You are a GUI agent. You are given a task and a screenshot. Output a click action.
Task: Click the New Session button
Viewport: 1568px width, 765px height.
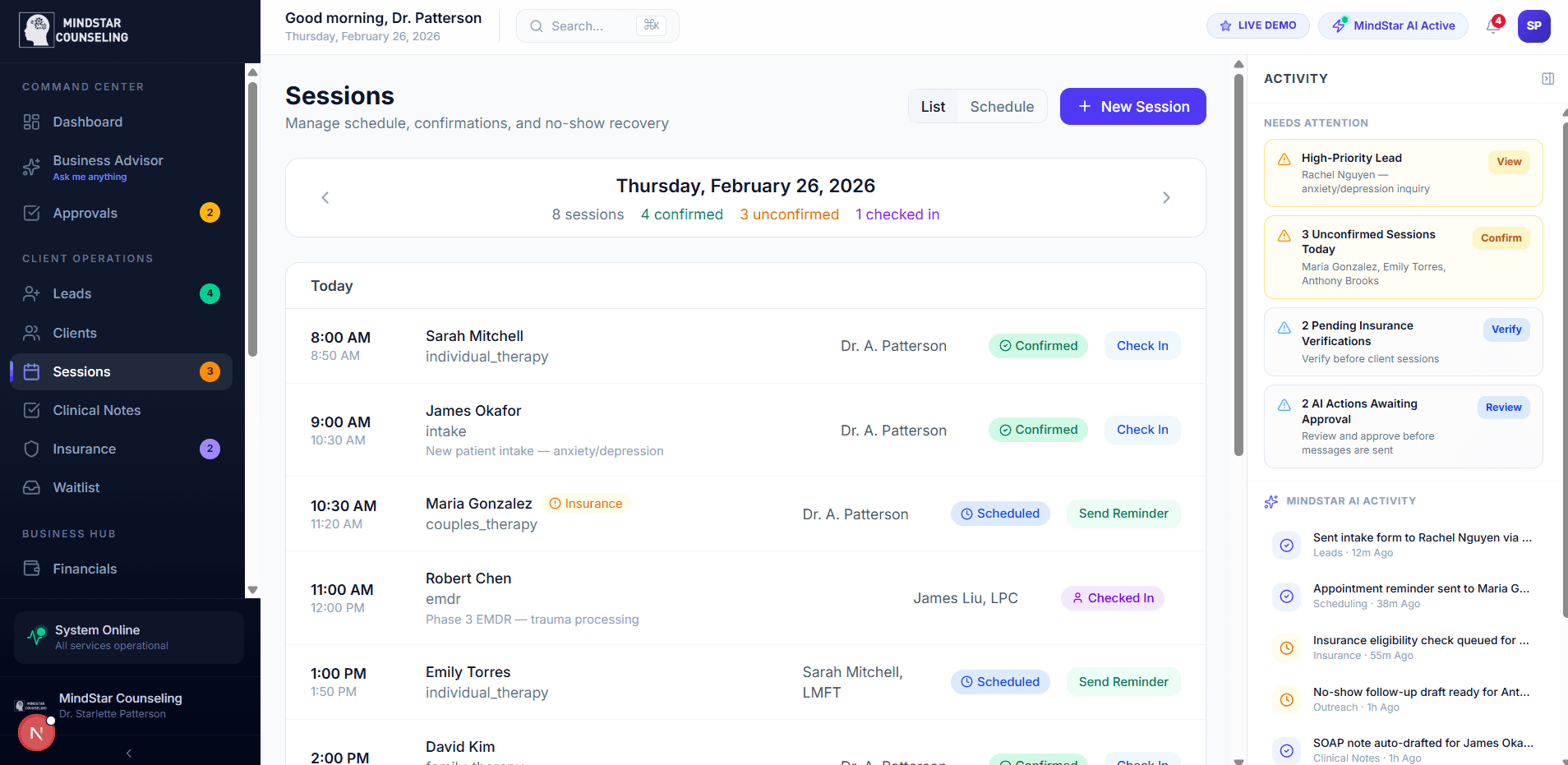point(1132,106)
